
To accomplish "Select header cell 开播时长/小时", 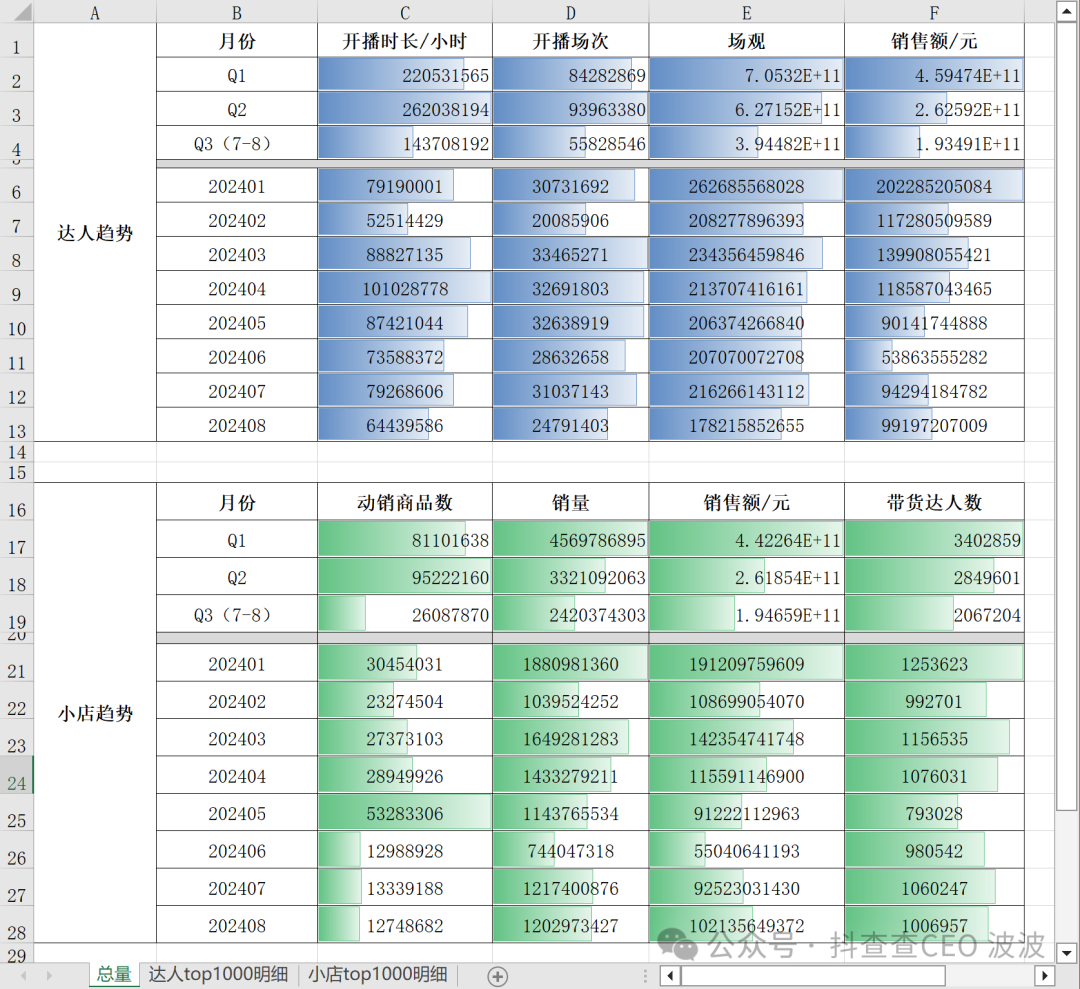I will click(x=405, y=41).
